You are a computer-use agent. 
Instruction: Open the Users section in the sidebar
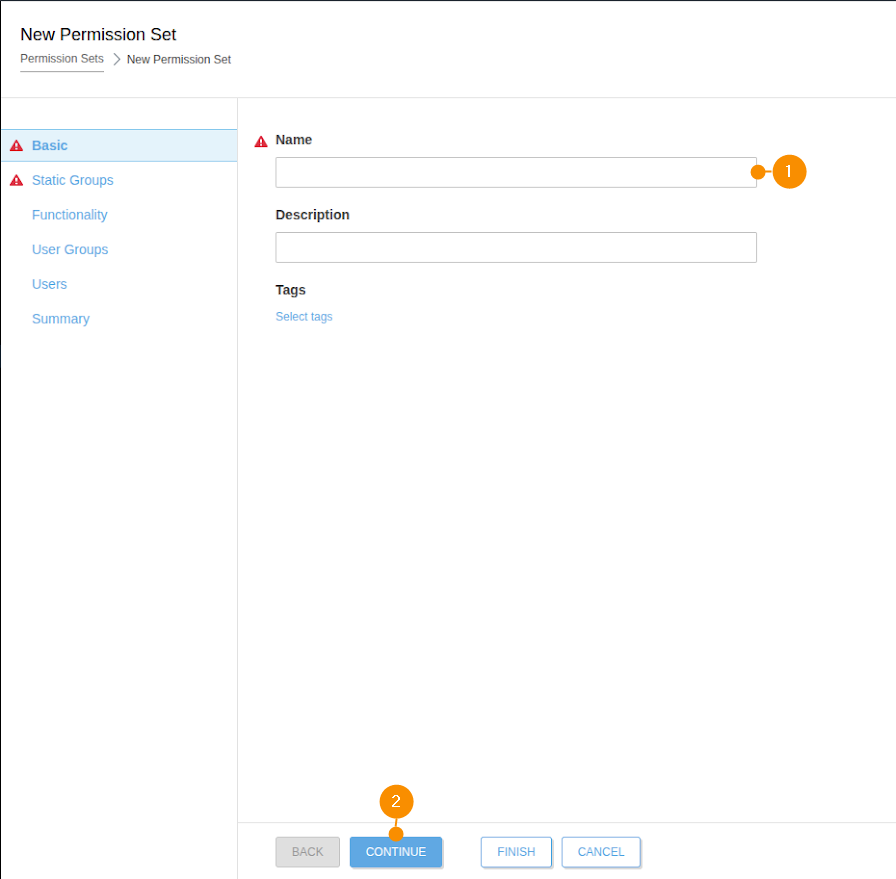pos(49,284)
